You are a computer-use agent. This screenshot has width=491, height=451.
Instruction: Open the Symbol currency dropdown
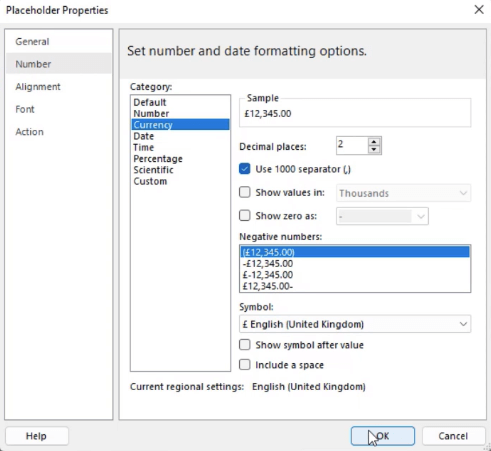[355, 324]
